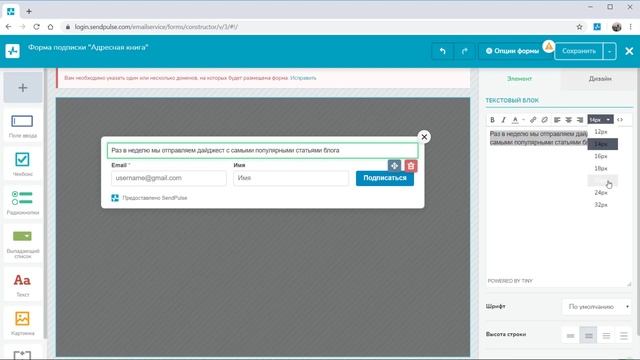Click the Сохранить save button

point(579,51)
